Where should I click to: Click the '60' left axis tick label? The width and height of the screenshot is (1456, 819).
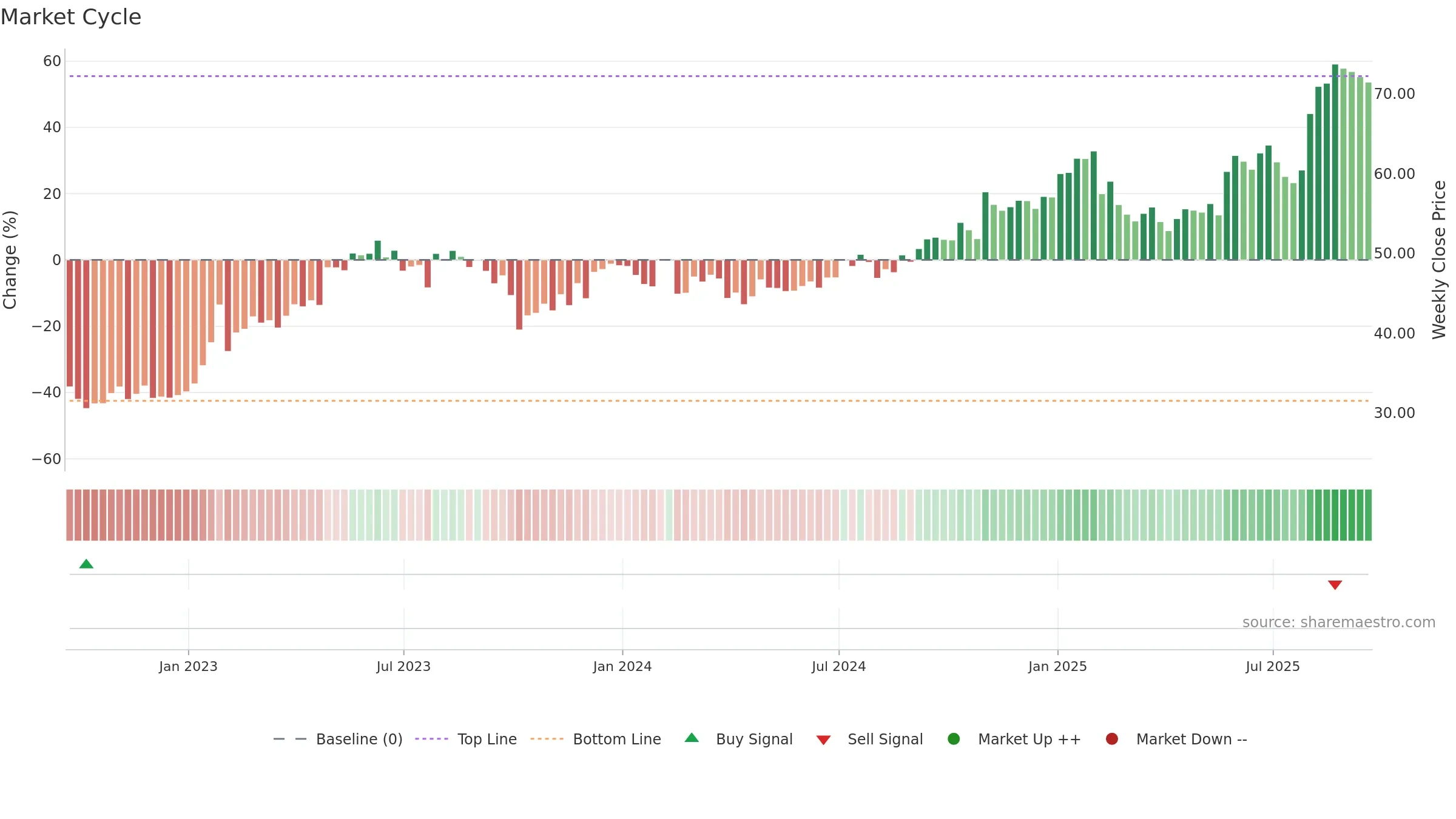point(52,61)
